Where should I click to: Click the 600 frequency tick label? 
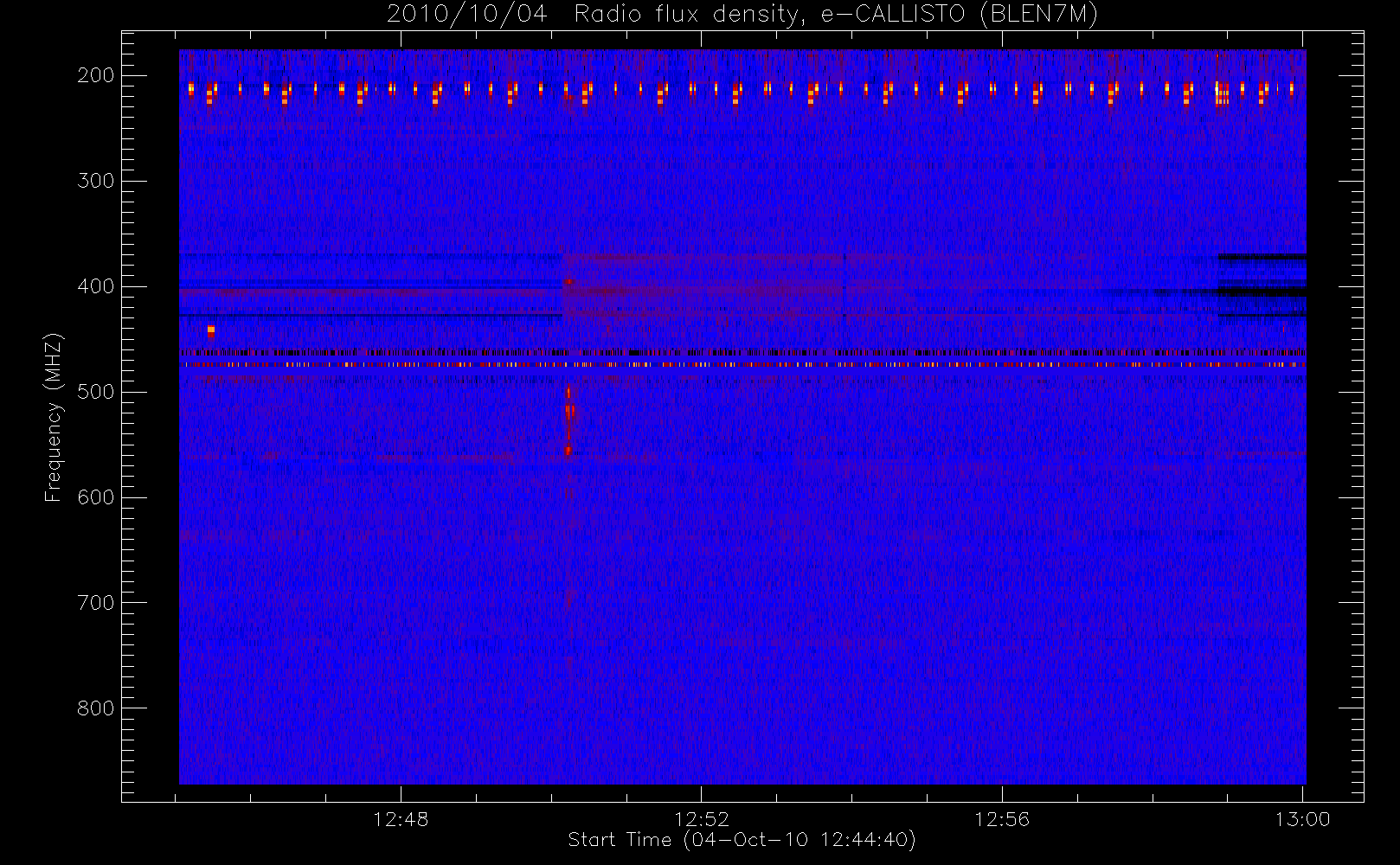[96, 497]
